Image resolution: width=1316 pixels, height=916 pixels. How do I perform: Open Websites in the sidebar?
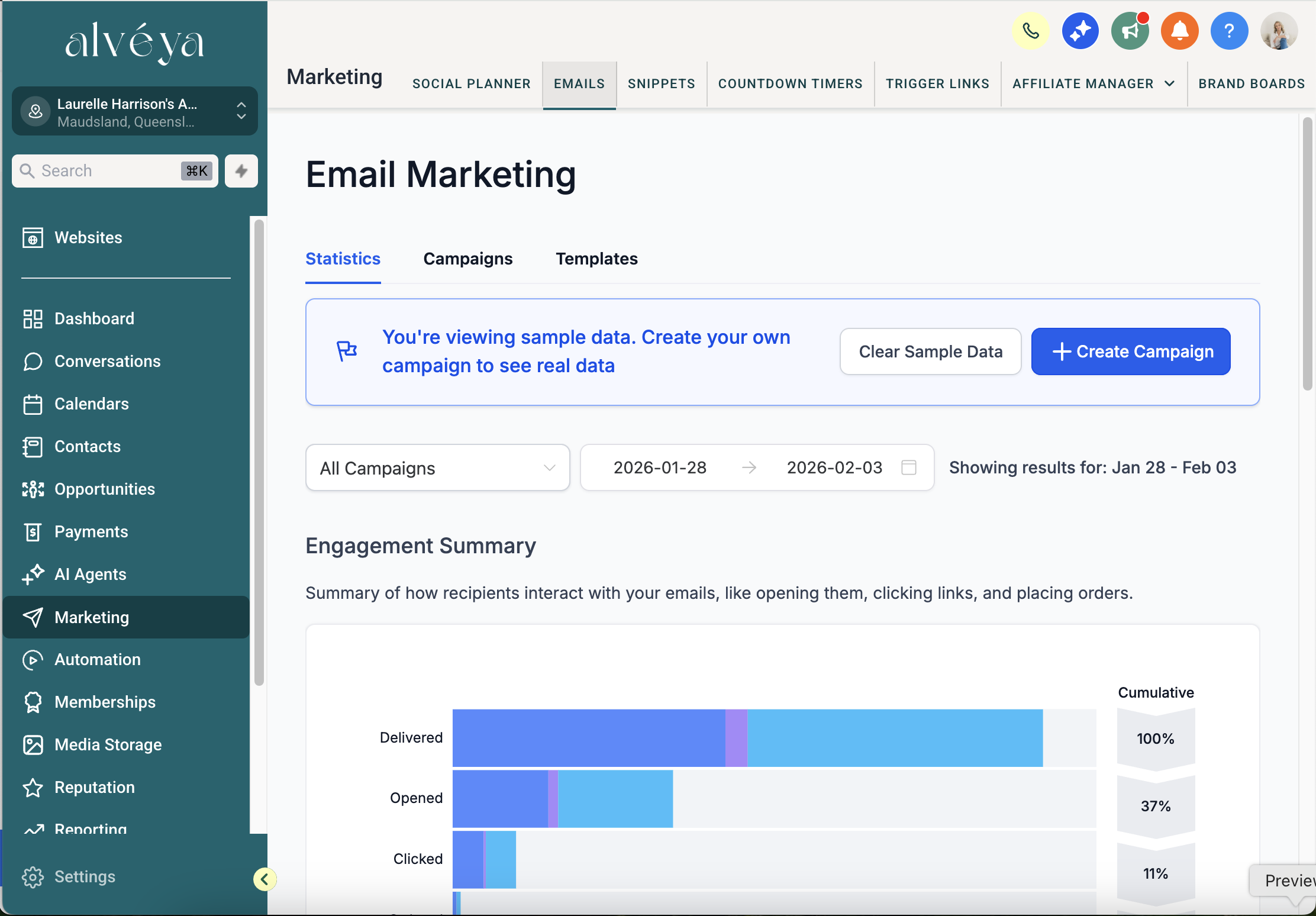[x=126, y=238]
